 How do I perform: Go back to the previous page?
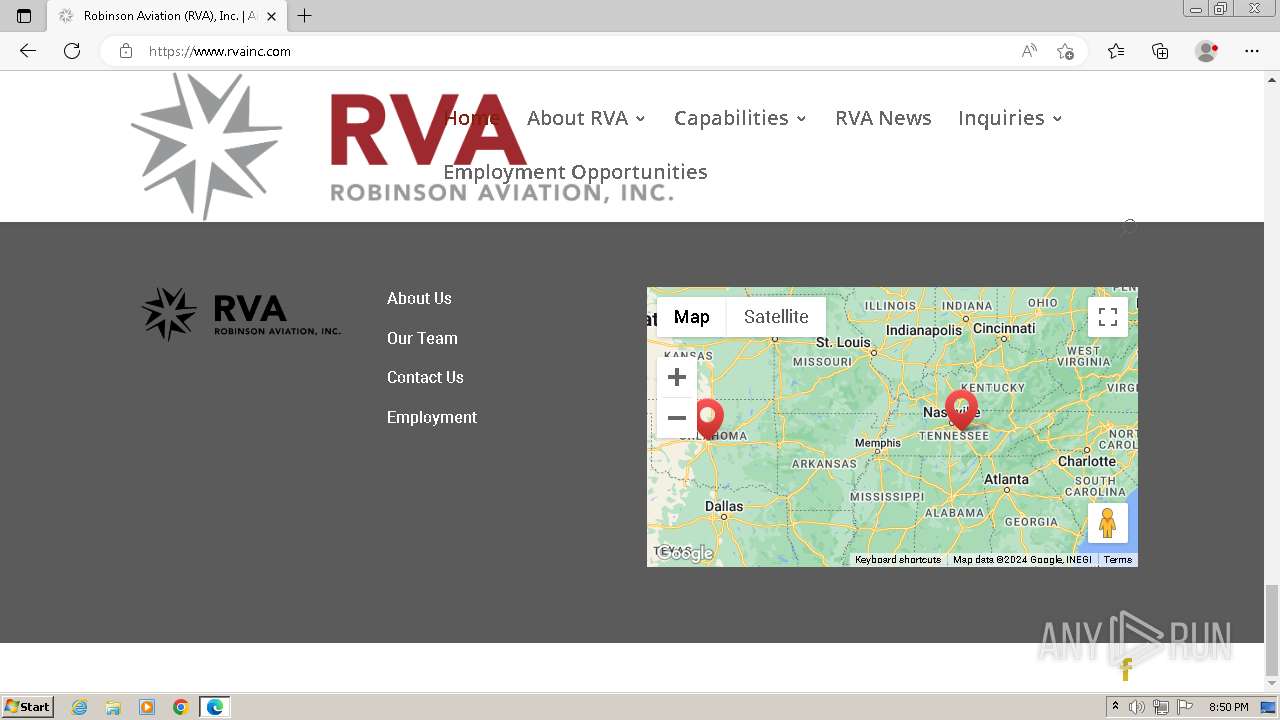pos(28,51)
